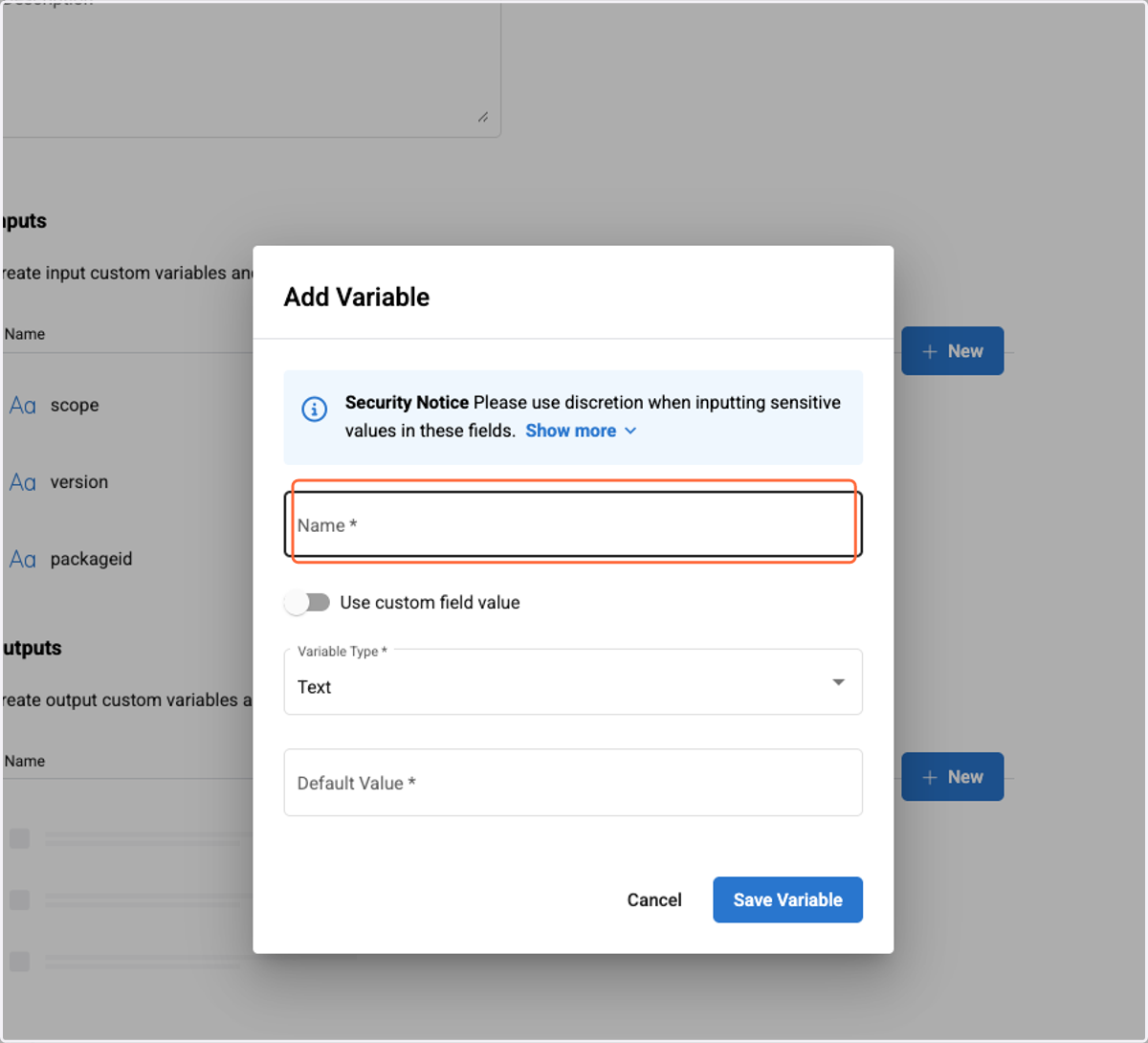The image size is (1148, 1043).
Task: Click the text-type icon beside packageid
Action: 23,559
